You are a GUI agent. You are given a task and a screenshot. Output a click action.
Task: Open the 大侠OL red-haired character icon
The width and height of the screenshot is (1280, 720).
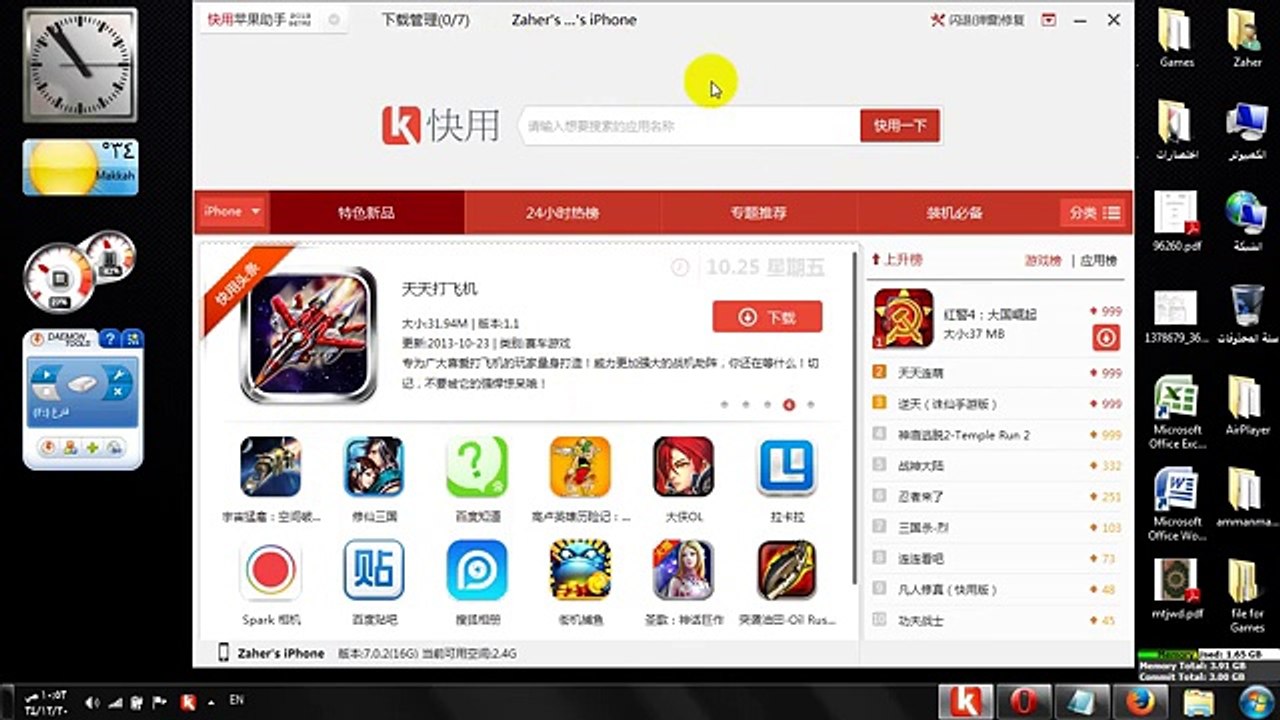(684, 467)
